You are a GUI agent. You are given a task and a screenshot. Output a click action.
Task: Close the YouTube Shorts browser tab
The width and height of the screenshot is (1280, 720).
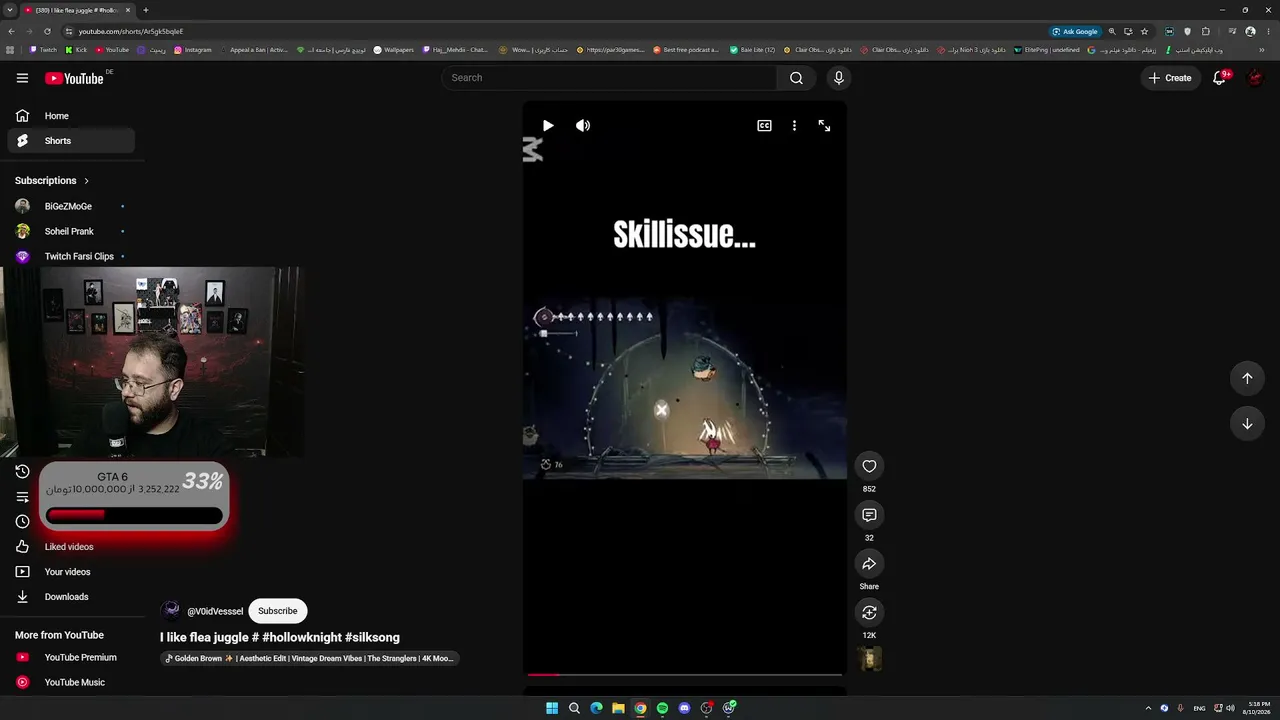(128, 10)
